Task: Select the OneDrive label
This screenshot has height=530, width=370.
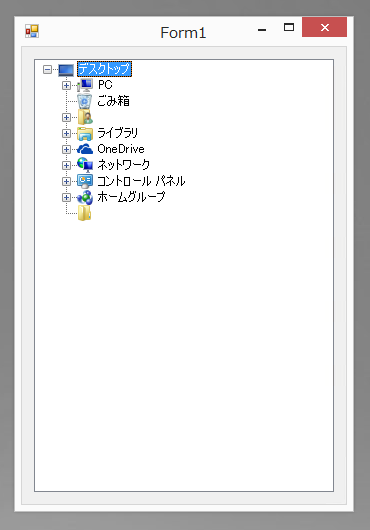Action: pos(121,149)
